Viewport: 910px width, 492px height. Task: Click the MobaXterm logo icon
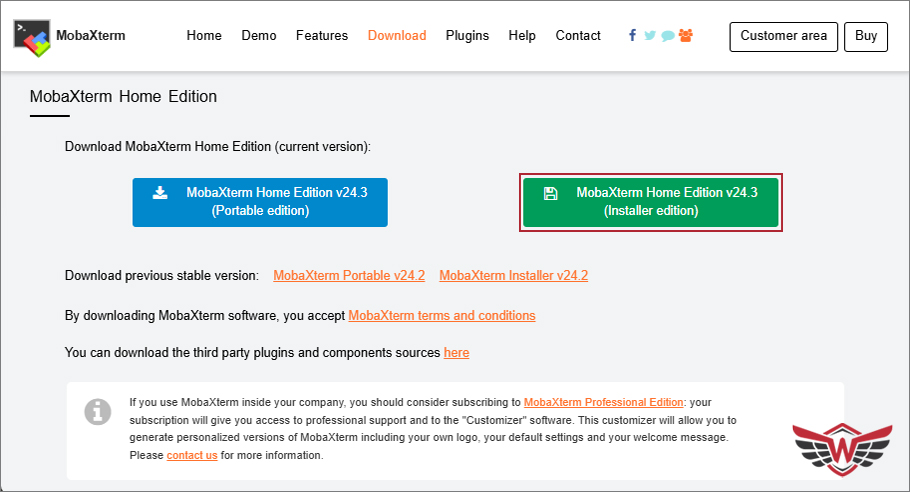pos(32,36)
